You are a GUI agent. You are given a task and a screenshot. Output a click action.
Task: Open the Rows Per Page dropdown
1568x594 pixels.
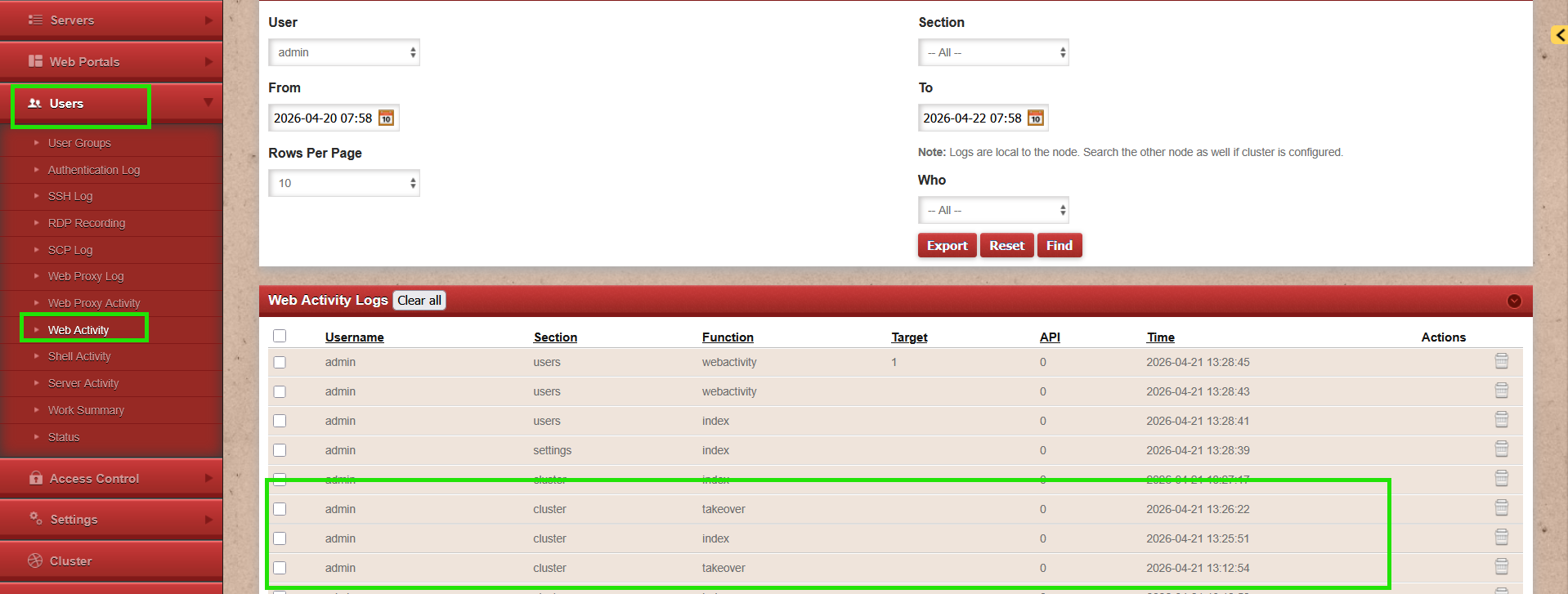(344, 183)
